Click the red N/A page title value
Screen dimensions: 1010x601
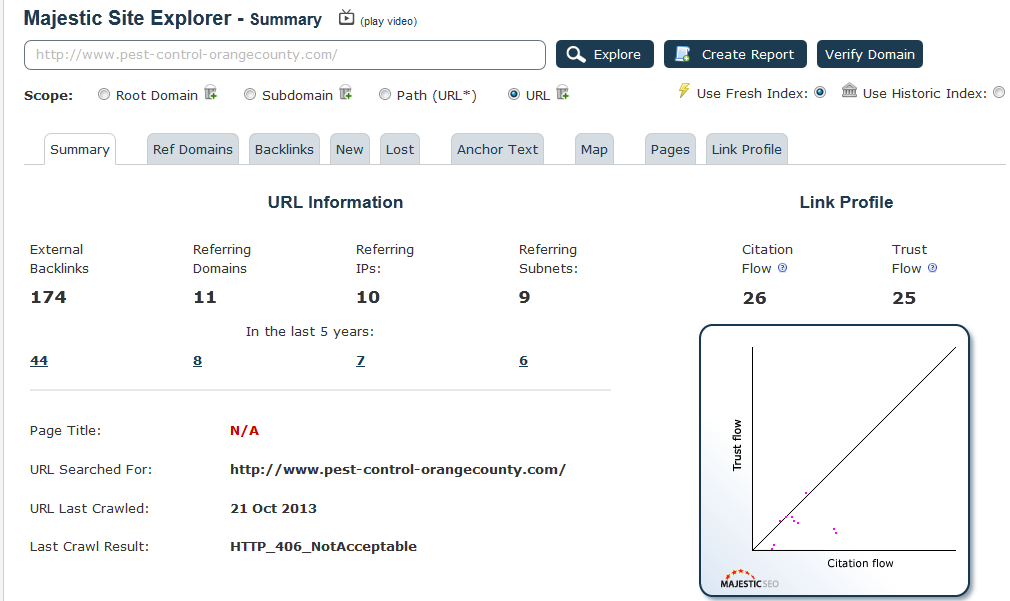coord(245,430)
